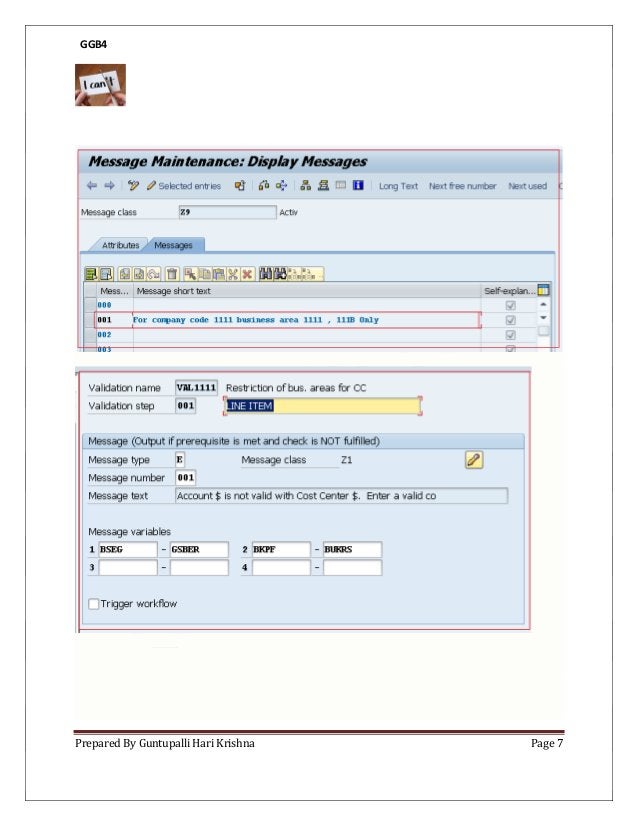Select the row selector for message 000

(x=90, y=305)
